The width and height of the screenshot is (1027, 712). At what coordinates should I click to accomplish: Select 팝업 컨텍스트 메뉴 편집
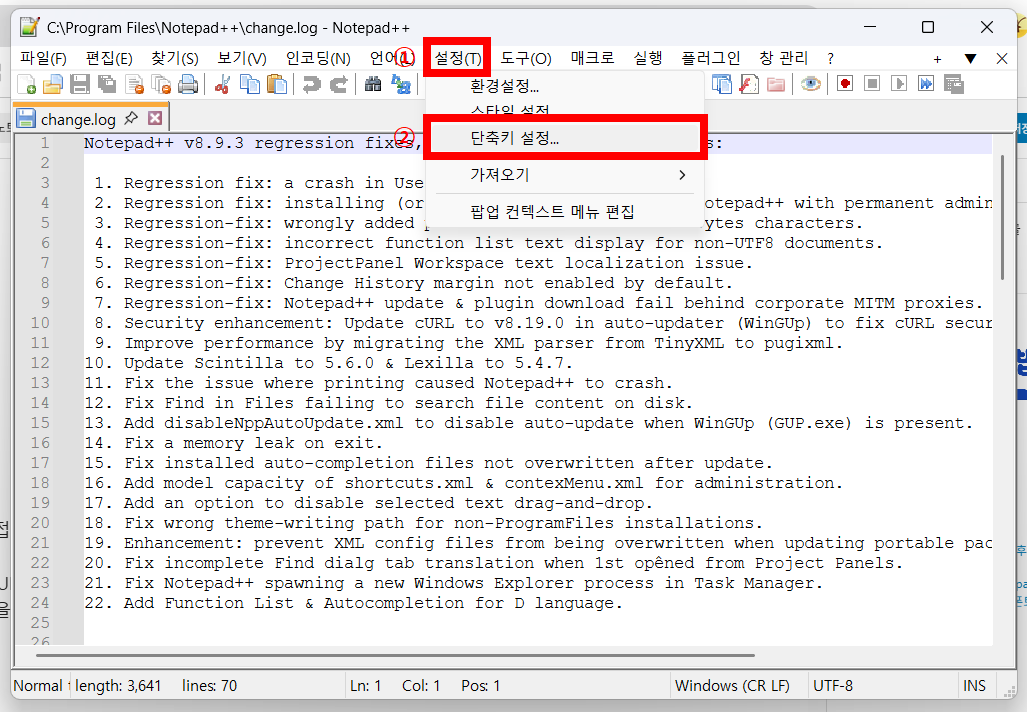(565, 212)
